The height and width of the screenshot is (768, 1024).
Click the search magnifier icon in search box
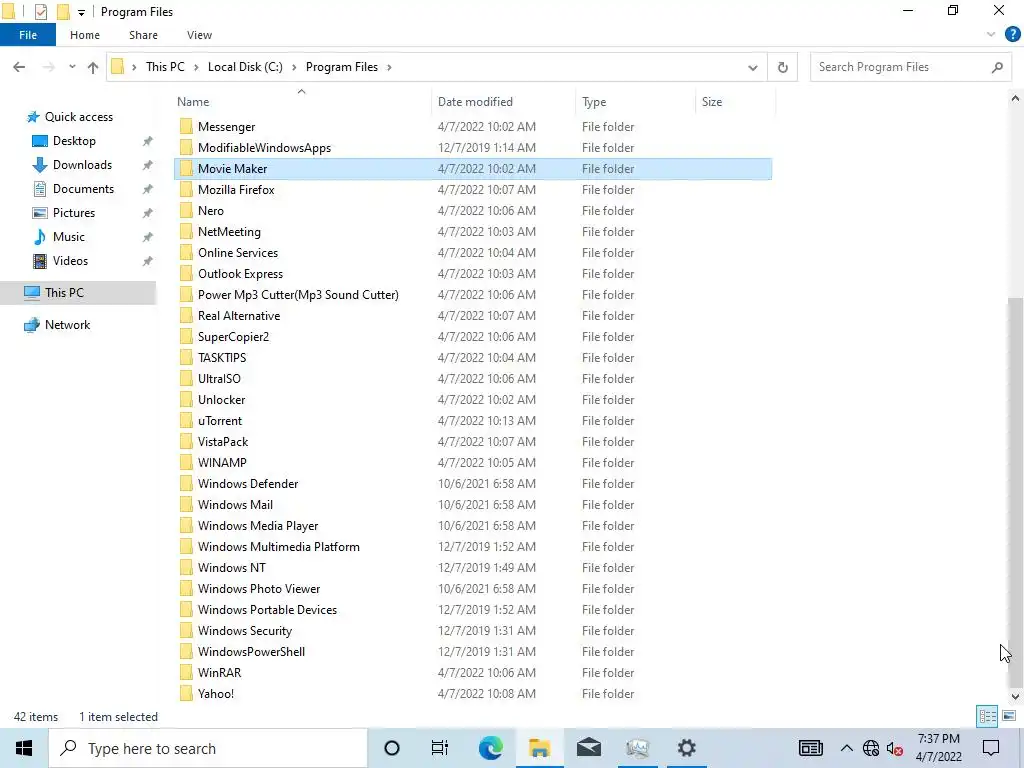coord(997,67)
